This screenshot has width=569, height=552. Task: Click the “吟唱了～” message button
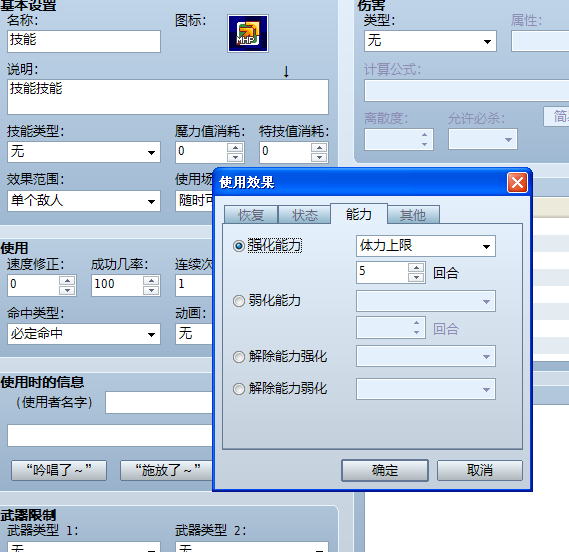pos(59,470)
